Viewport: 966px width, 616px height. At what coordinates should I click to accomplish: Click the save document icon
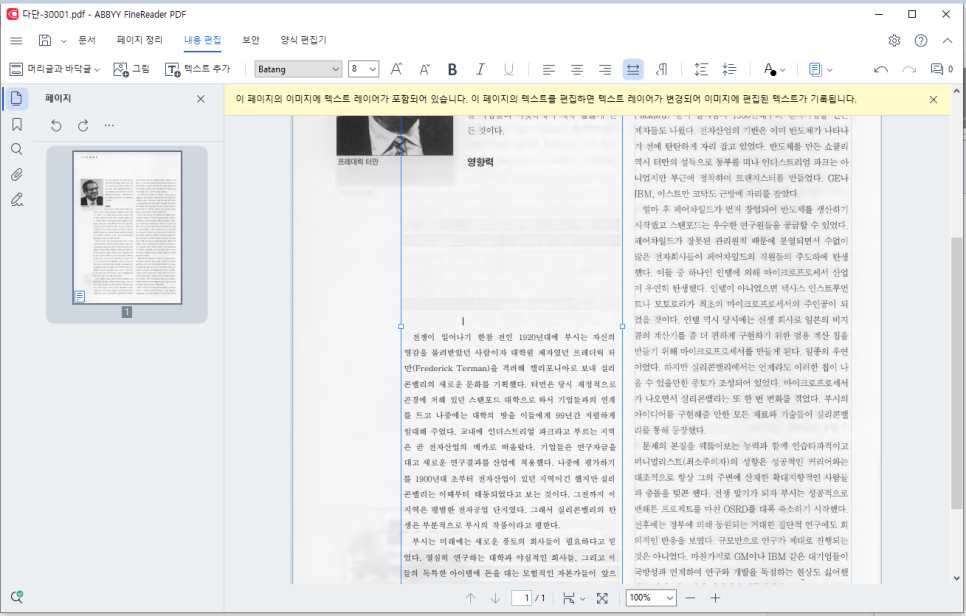(x=45, y=41)
